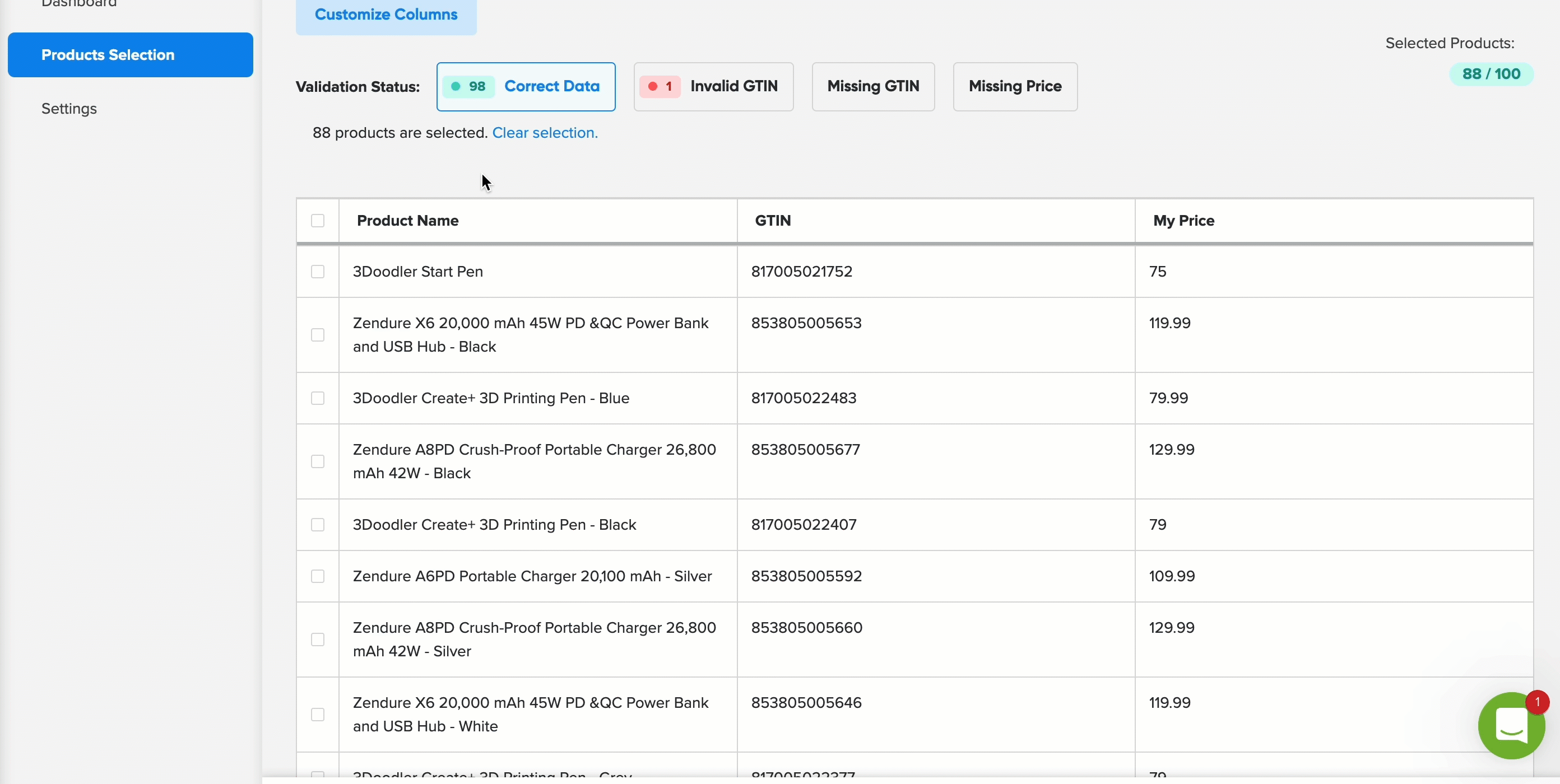Click the 98 count badge on Correct Data
Screen dimensions: 1560x784
468,87
